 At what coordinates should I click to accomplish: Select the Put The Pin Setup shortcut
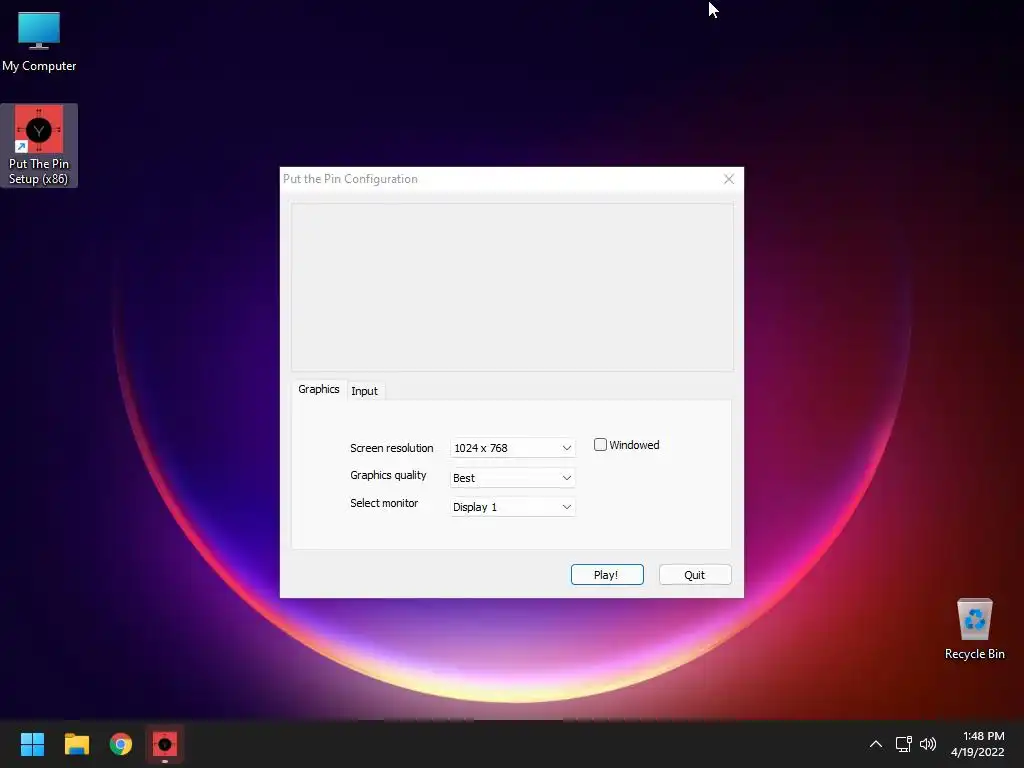pos(39,145)
